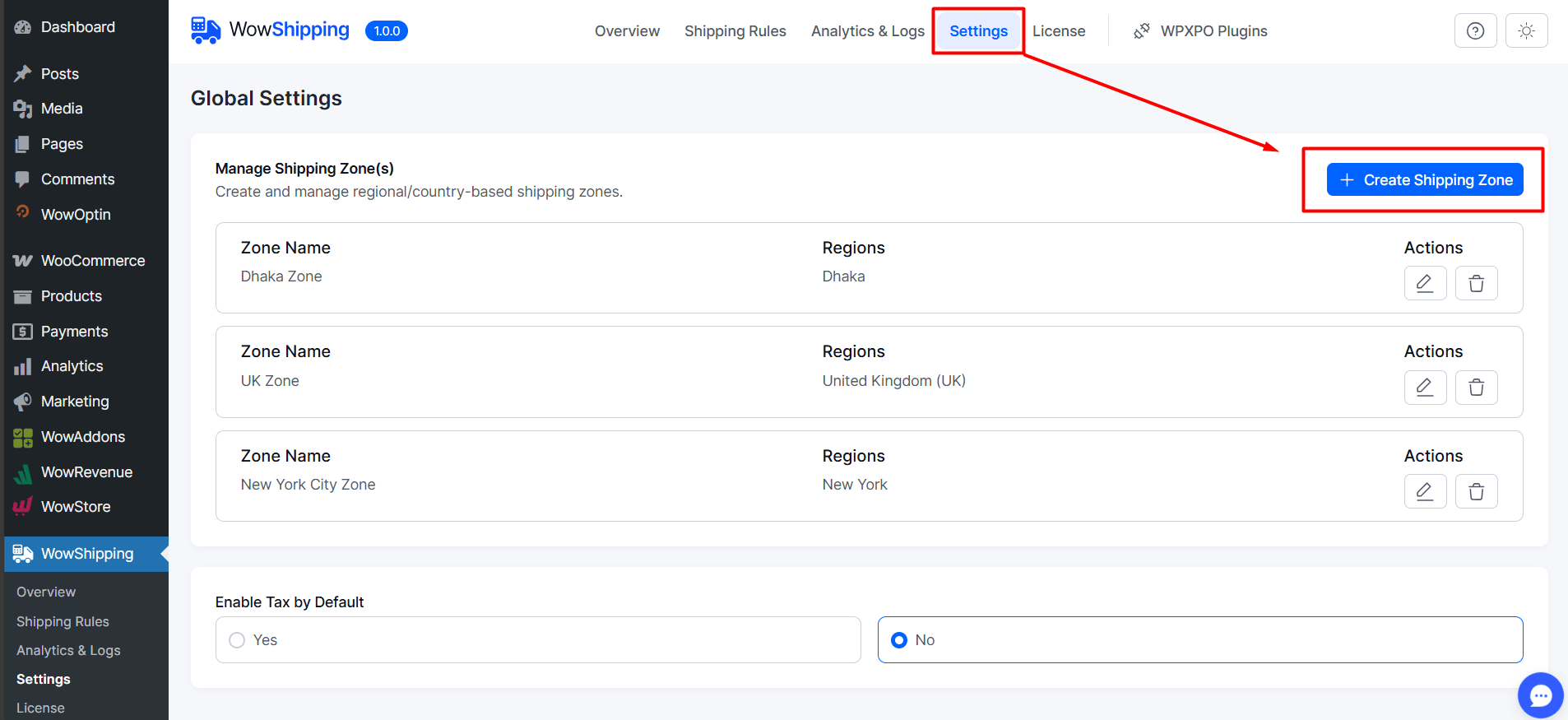Open the WowShipping sidebar menu item
The width and height of the screenshot is (1568, 720).
[x=86, y=554]
